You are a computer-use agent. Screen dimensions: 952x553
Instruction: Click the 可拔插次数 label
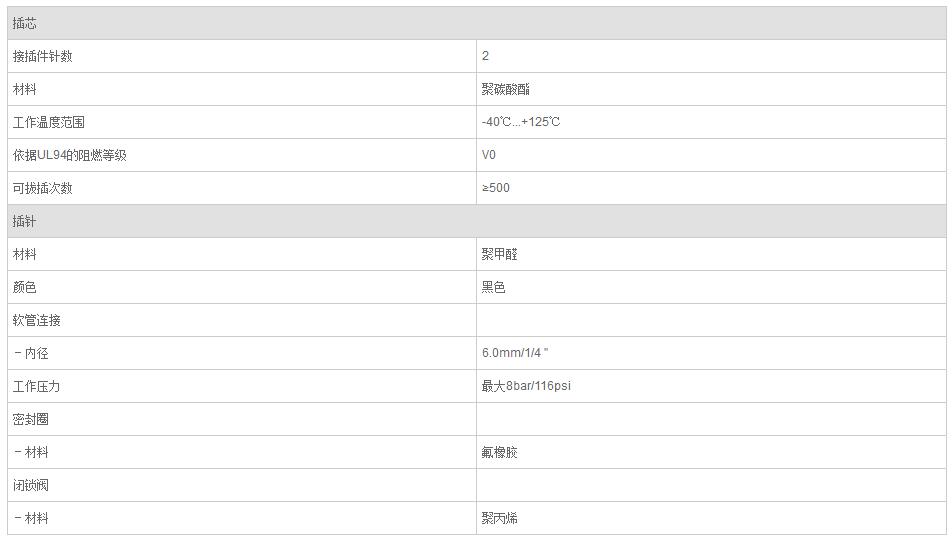[x=42, y=188]
